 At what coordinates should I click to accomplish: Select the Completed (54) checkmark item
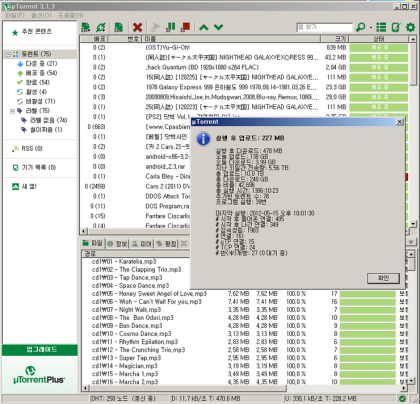click(33, 82)
